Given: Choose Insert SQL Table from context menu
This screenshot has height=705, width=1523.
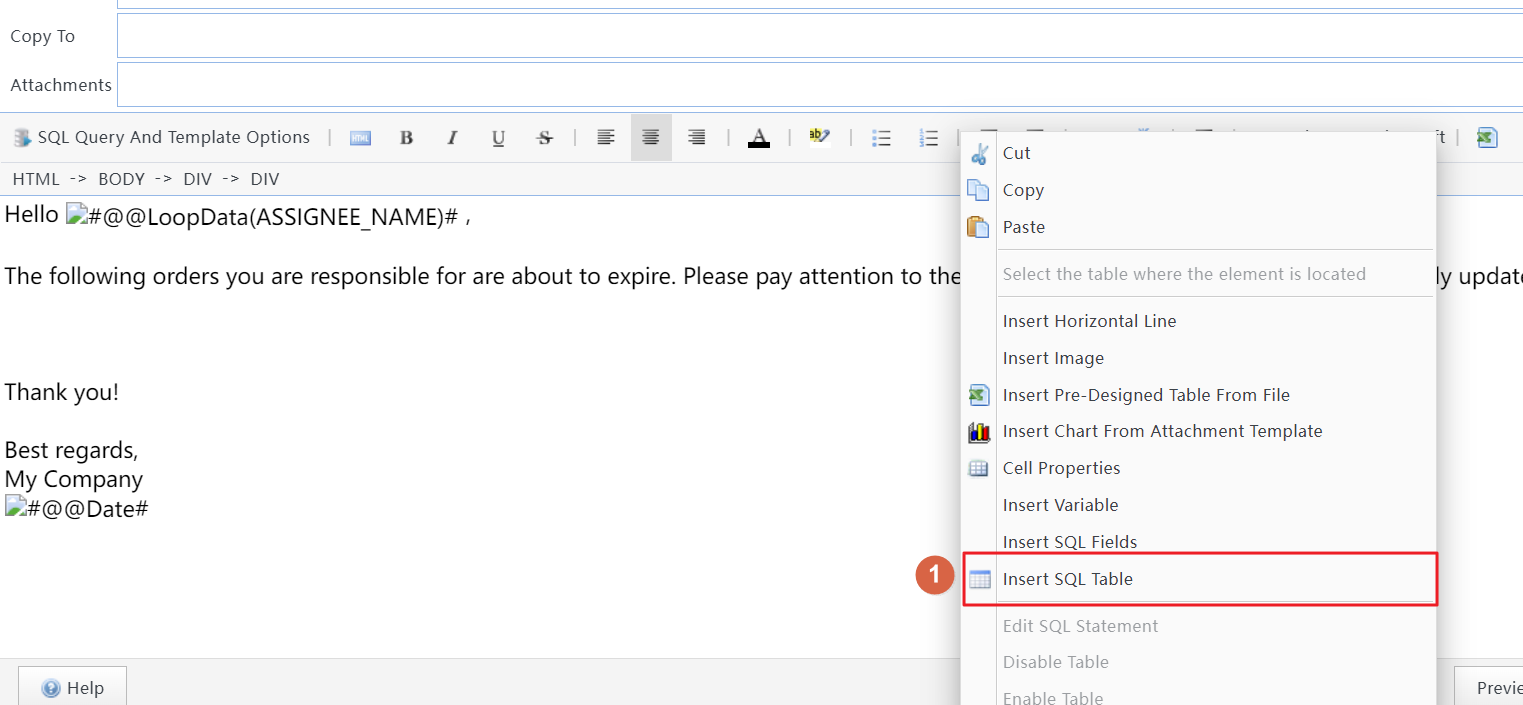Looking at the screenshot, I should coord(1067,579).
